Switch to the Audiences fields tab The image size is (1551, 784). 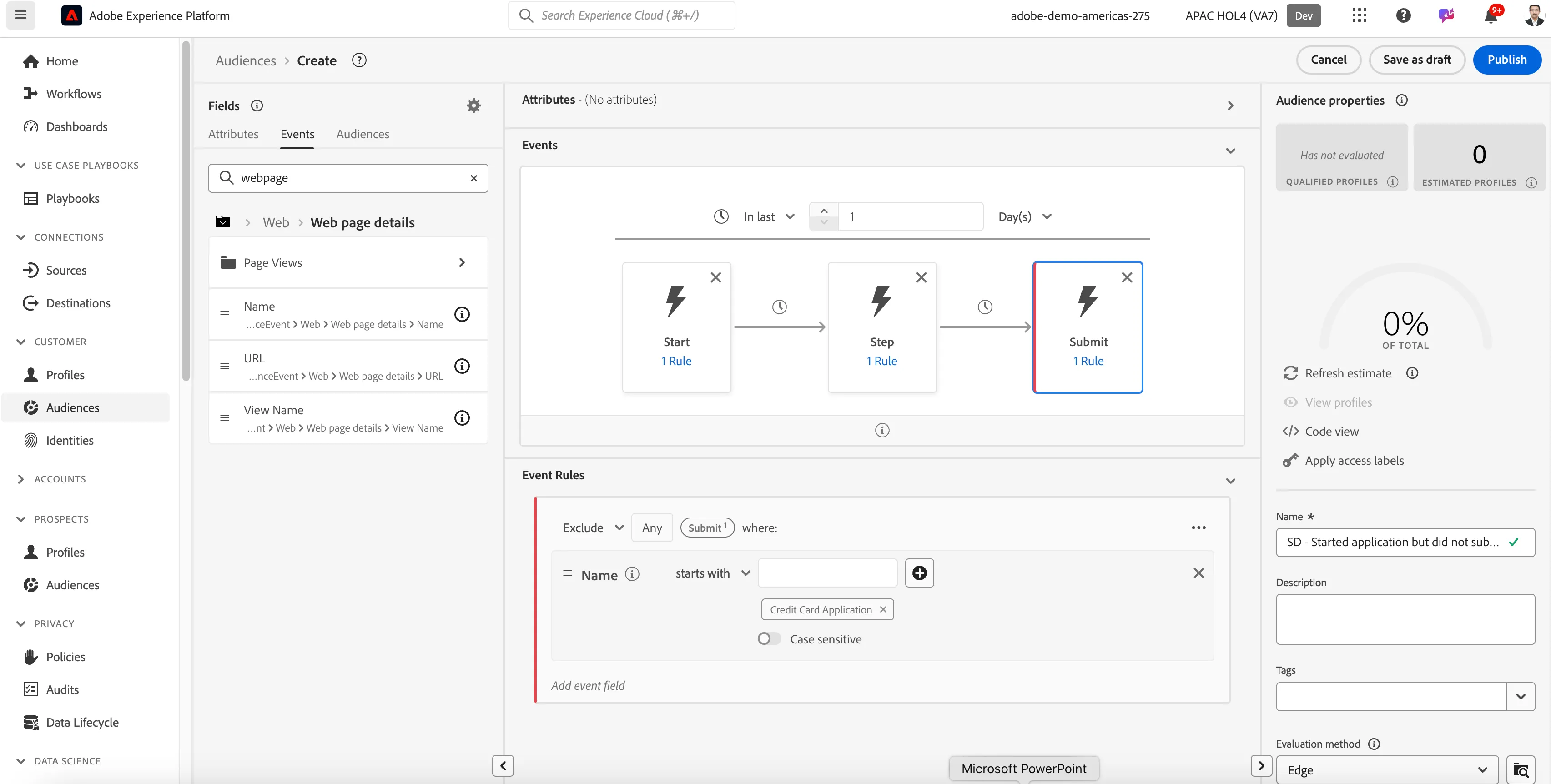363,134
